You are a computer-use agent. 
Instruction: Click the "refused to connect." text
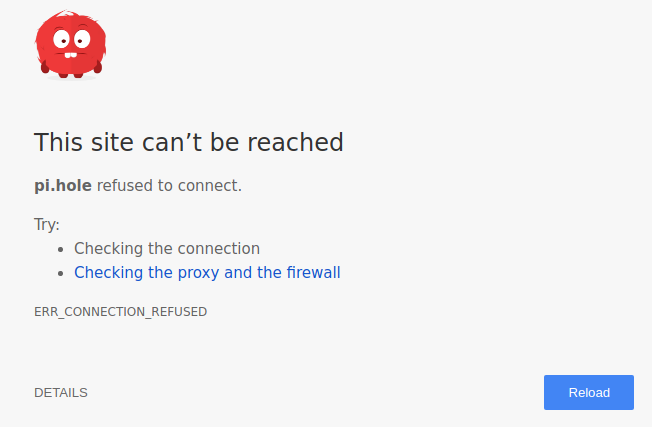point(169,185)
